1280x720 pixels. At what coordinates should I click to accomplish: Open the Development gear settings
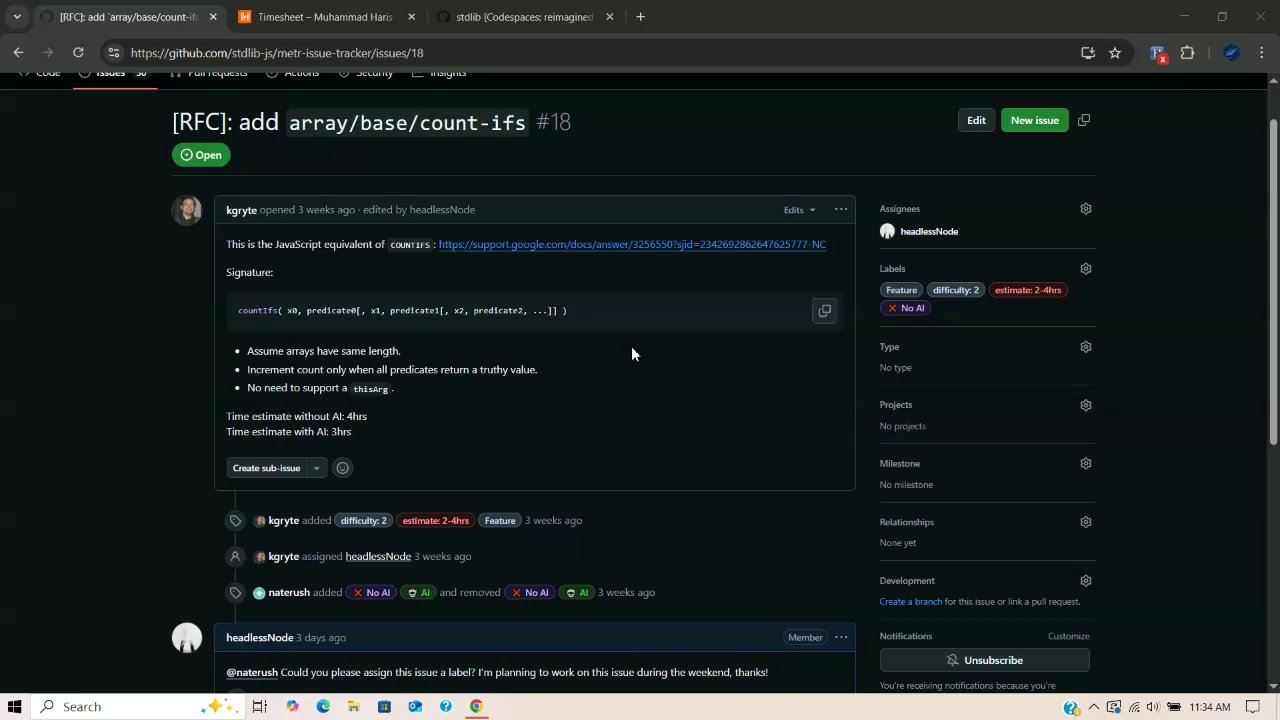click(x=1086, y=581)
